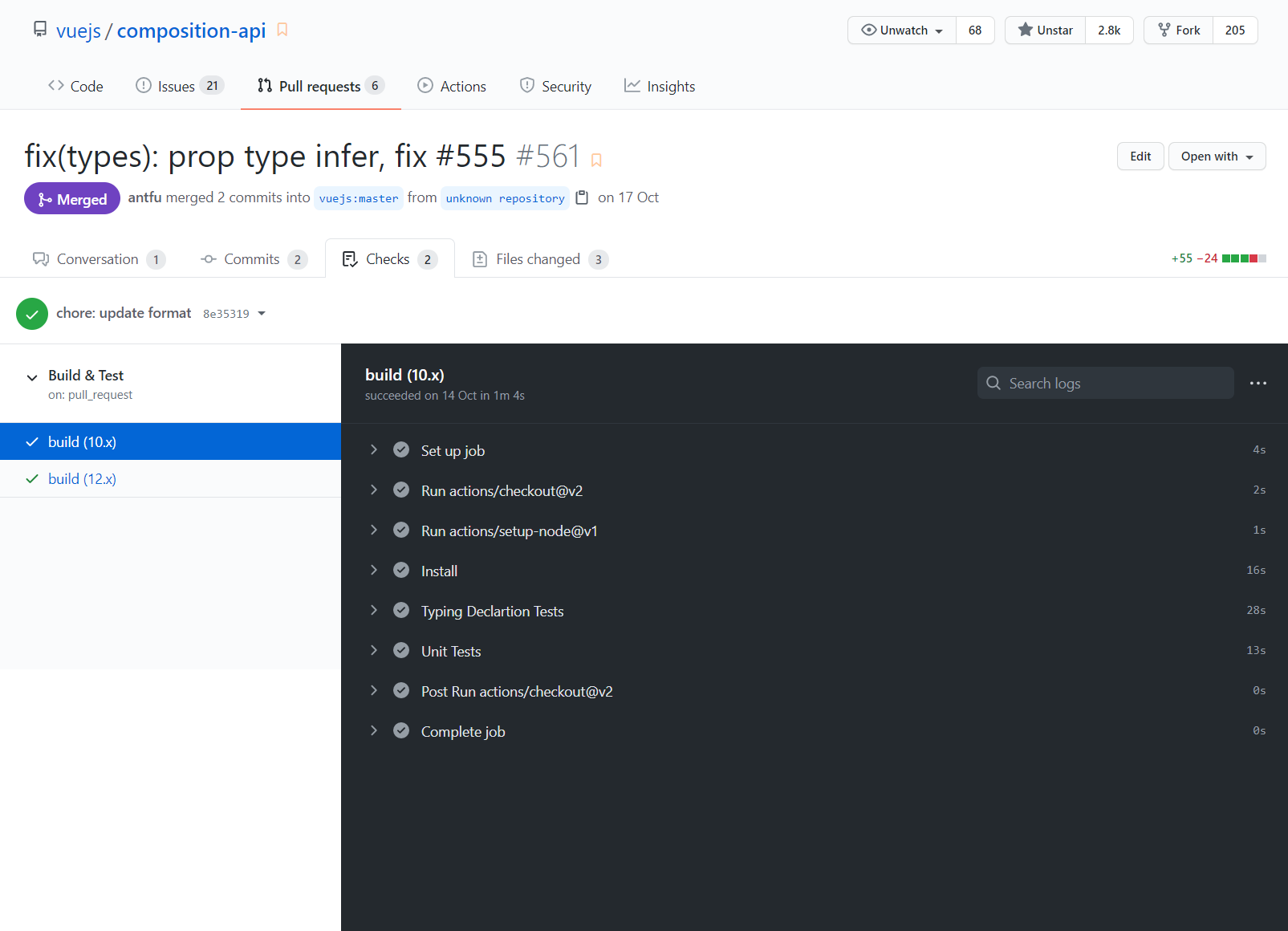Switch to the Files changed tab

click(x=539, y=259)
